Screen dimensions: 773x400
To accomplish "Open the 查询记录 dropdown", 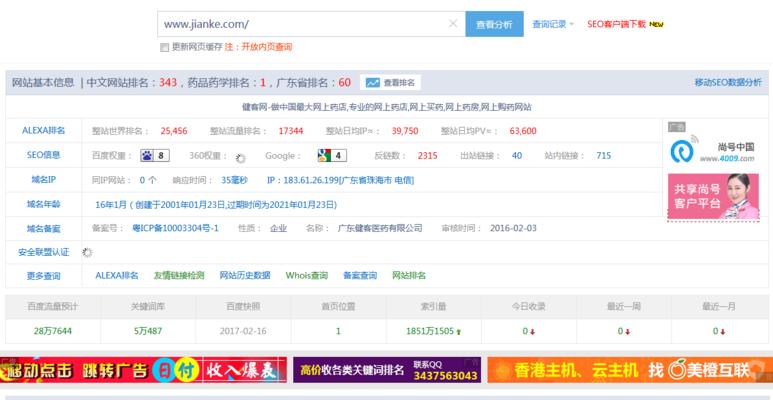I will pos(553,24).
